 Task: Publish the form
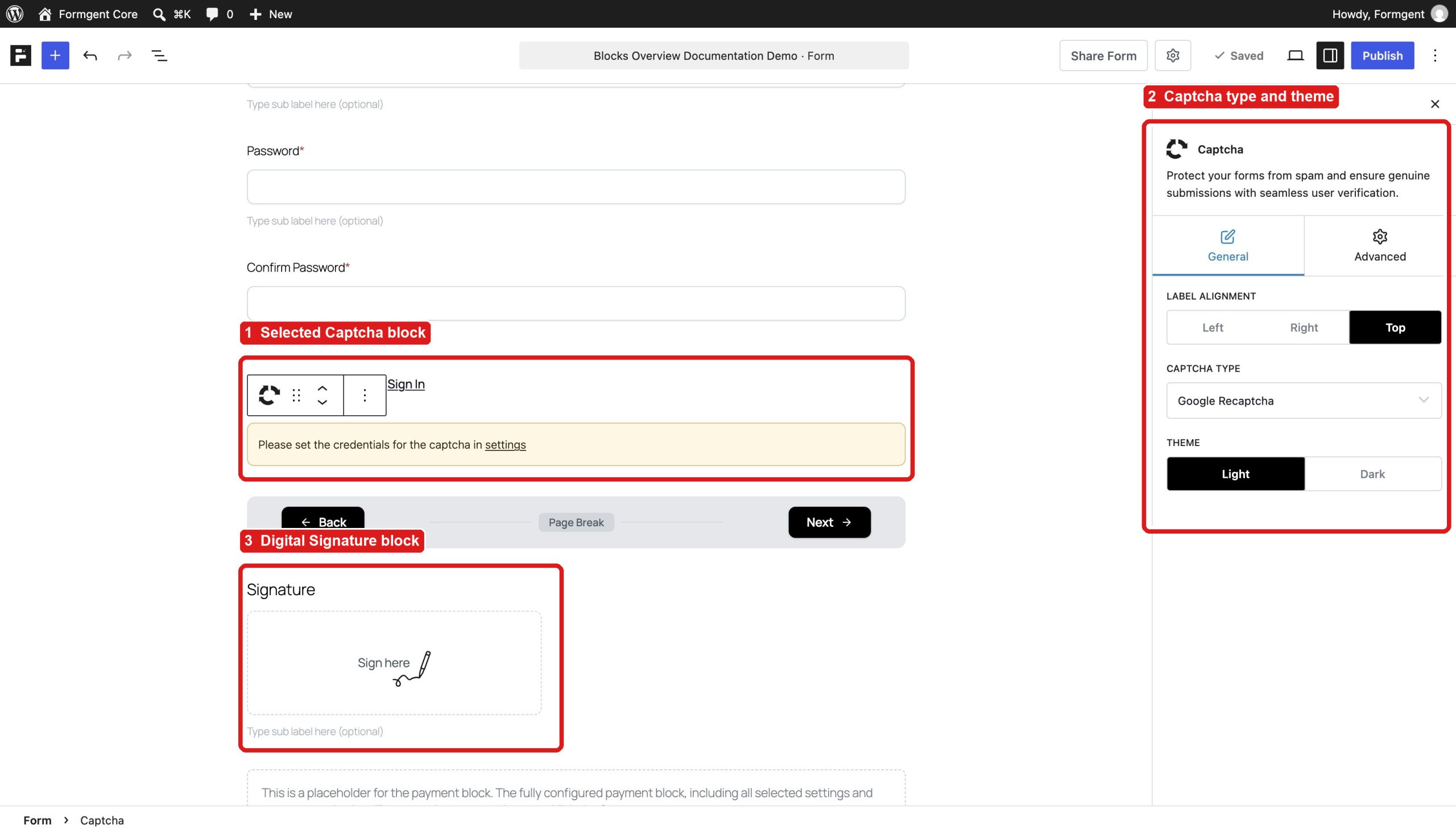[x=1382, y=56]
